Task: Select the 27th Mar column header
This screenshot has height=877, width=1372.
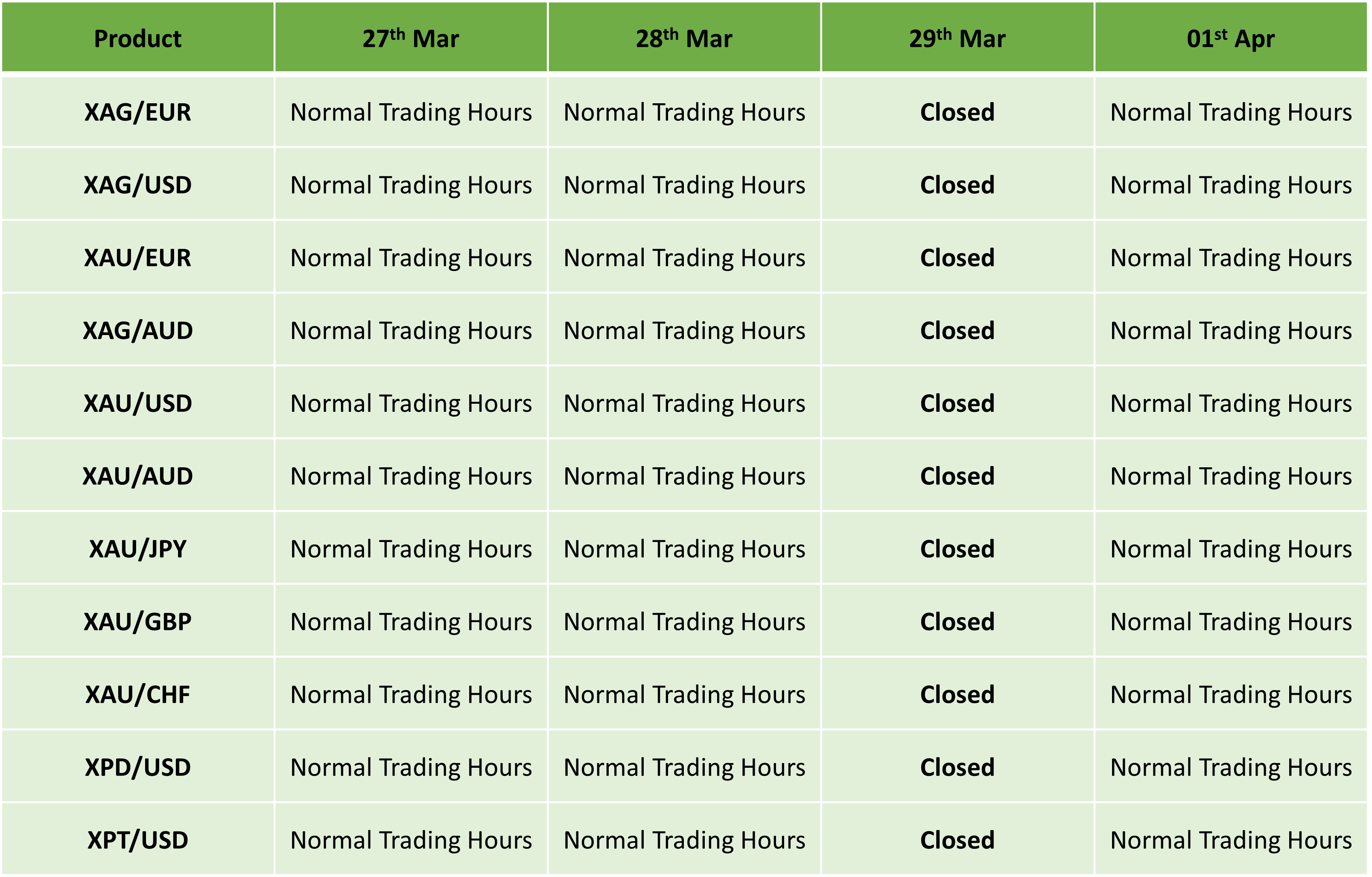Action: coord(411,38)
